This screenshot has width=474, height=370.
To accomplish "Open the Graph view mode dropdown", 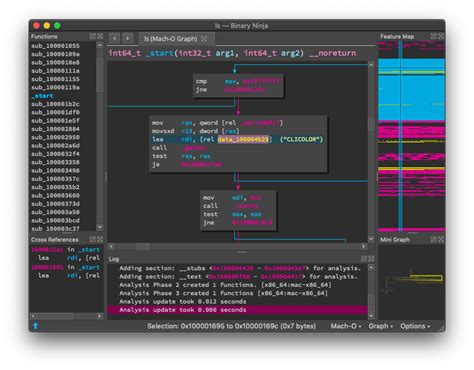I will [x=381, y=326].
